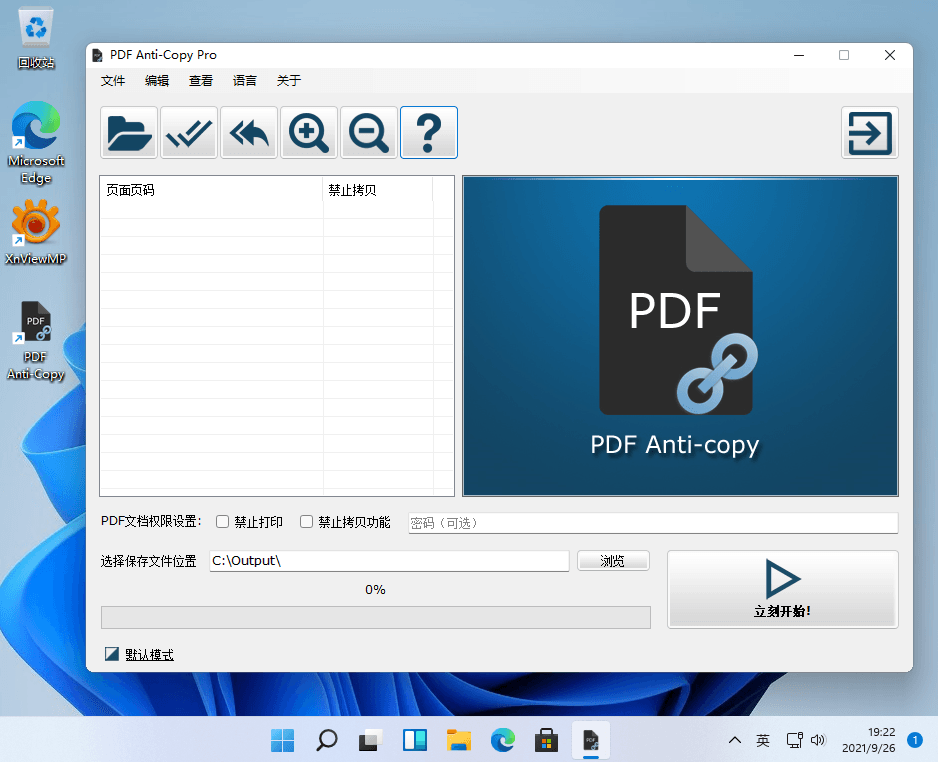Viewport: 938px width, 762px height.
Task: Open Task View on the taskbar
Action: (370, 740)
